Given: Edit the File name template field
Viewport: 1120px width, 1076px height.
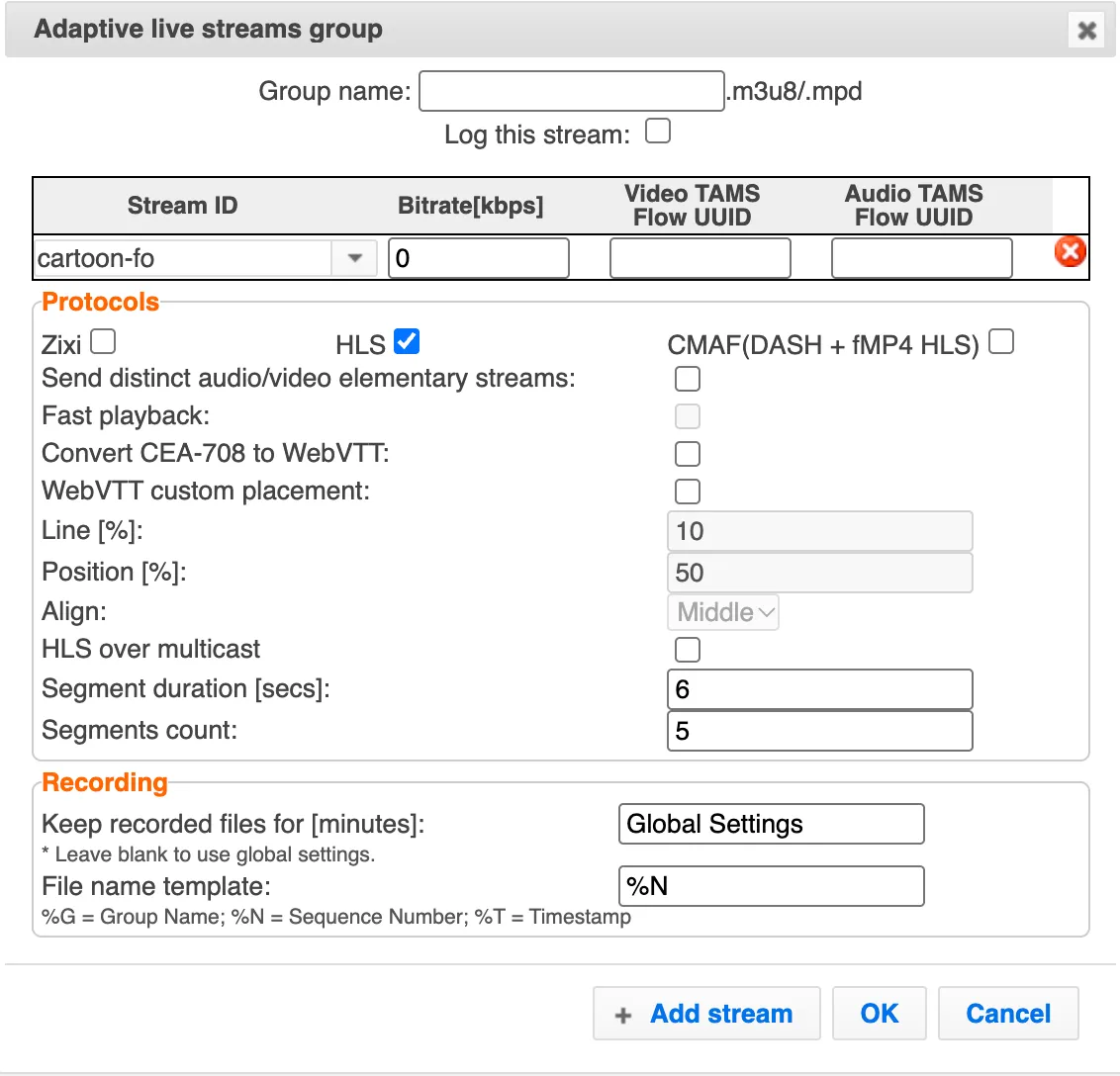Looking at the screenshot, I should pyautogui.click(x=772, y=886).
